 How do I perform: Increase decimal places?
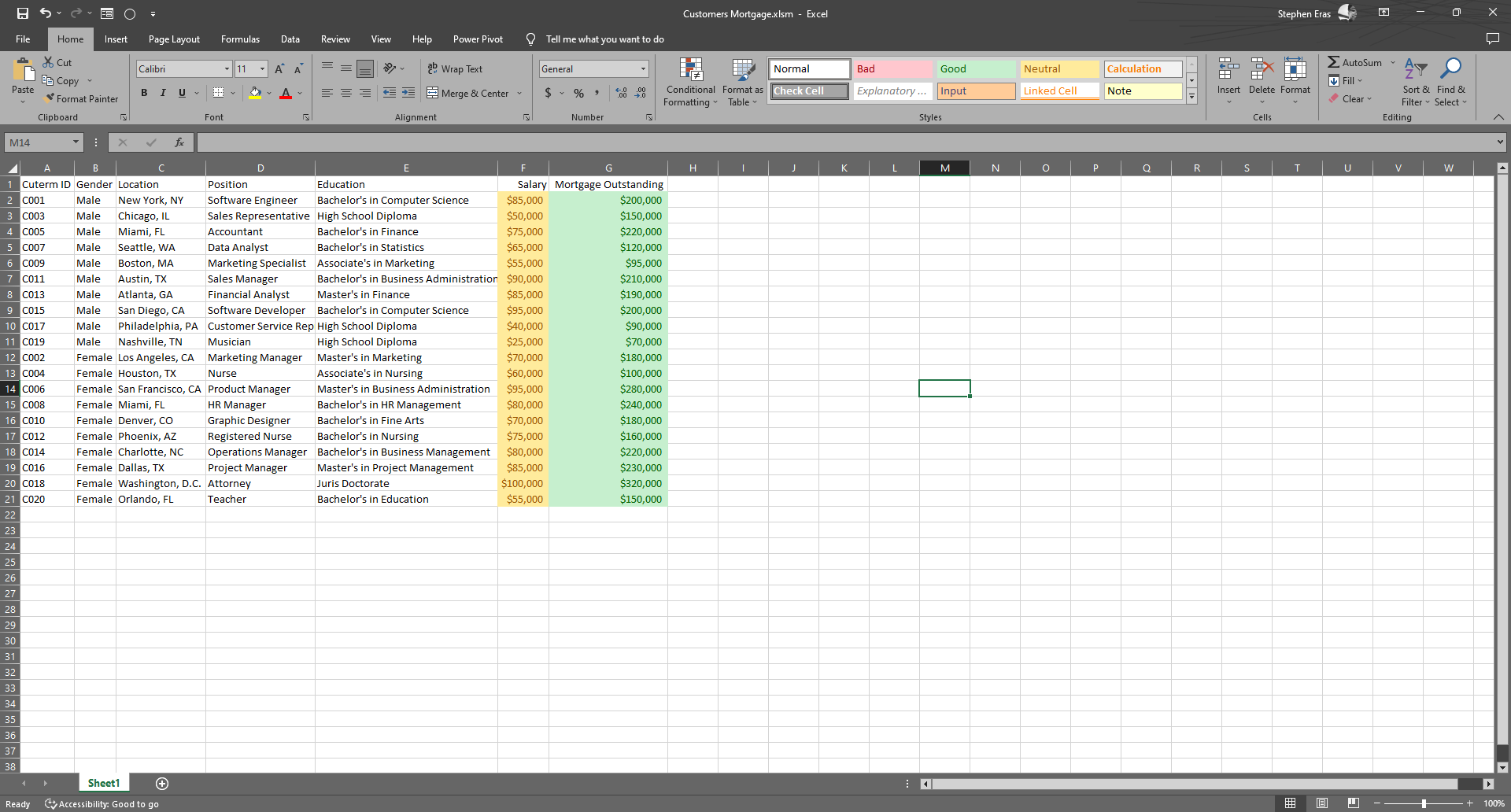622,93
